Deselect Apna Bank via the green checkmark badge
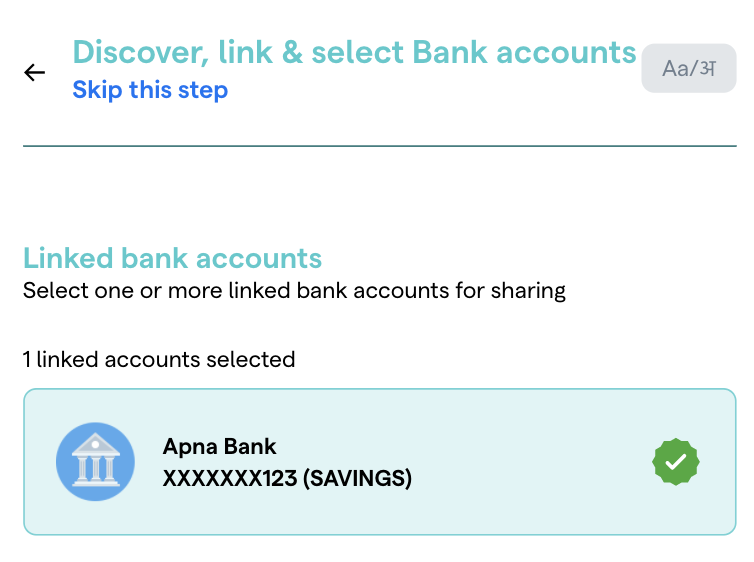Screen dimensions: 754x562 point(675,462)
